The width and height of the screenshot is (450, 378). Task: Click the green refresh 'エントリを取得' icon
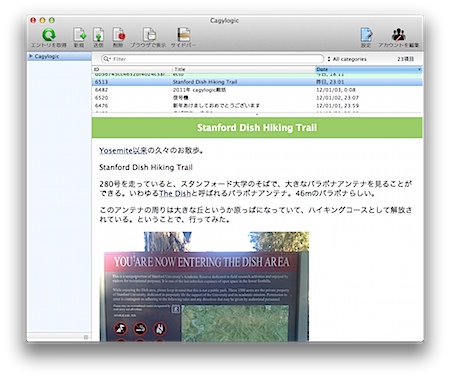tap(49, 35)
